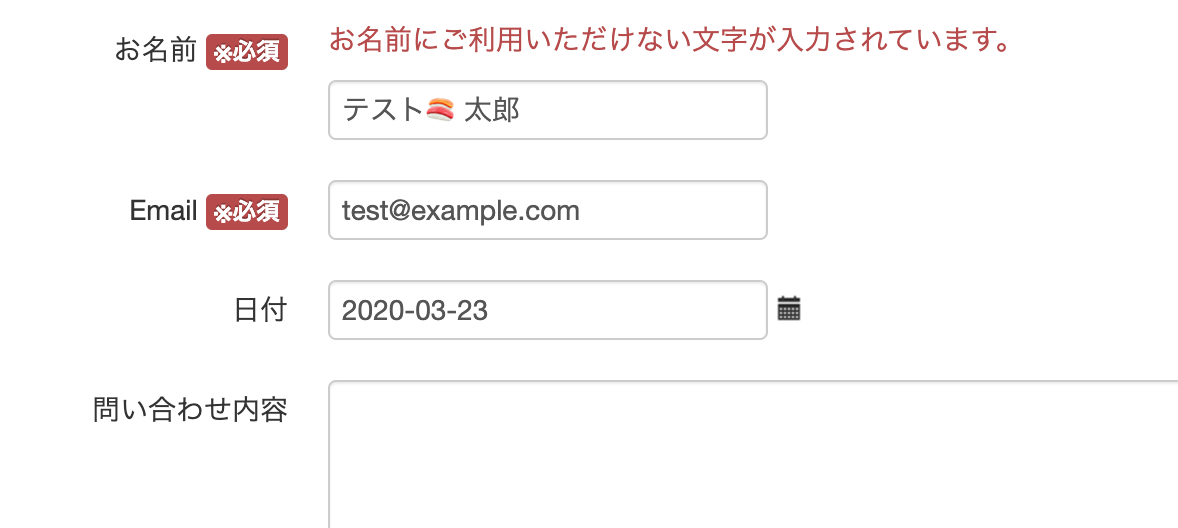Focus the 日付 input showing 2020-03-23
Viewport: 1178px width, 528px height.
click(x=548, y=310)
